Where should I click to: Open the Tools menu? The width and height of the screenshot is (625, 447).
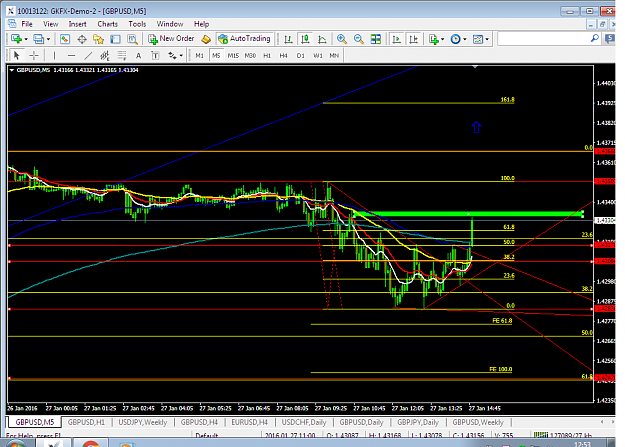[x=137, y=24]
